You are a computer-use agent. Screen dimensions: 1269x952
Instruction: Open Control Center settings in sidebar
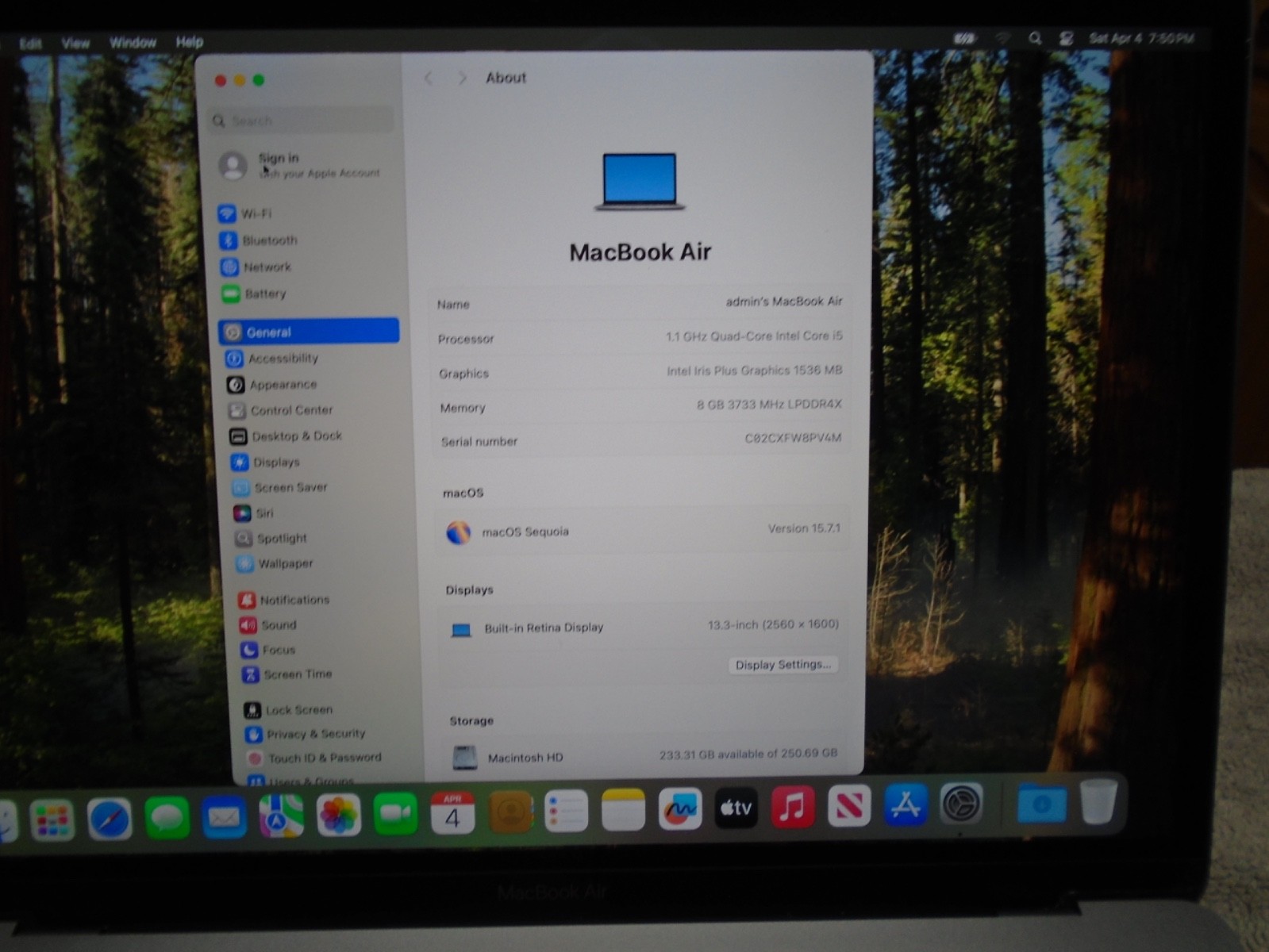click(x=281, y=410)
